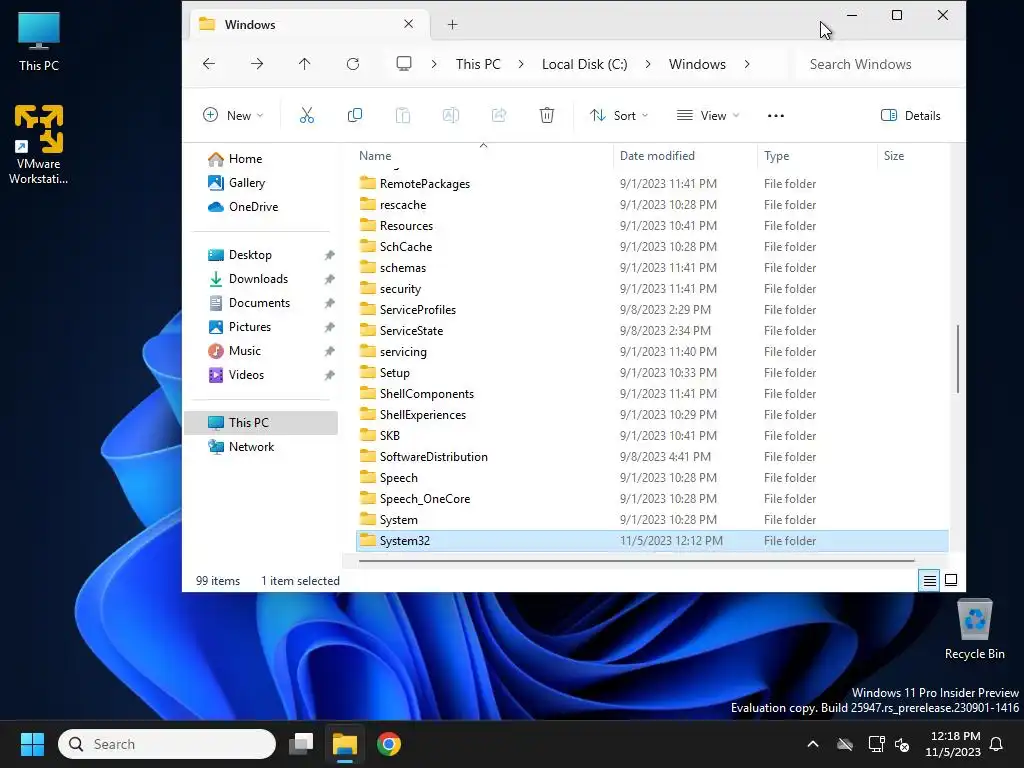Image resolution: width=1024 pixels, height=768 pixels.
Task: Select Network in navigation pane
Action: tap(261, 447)
